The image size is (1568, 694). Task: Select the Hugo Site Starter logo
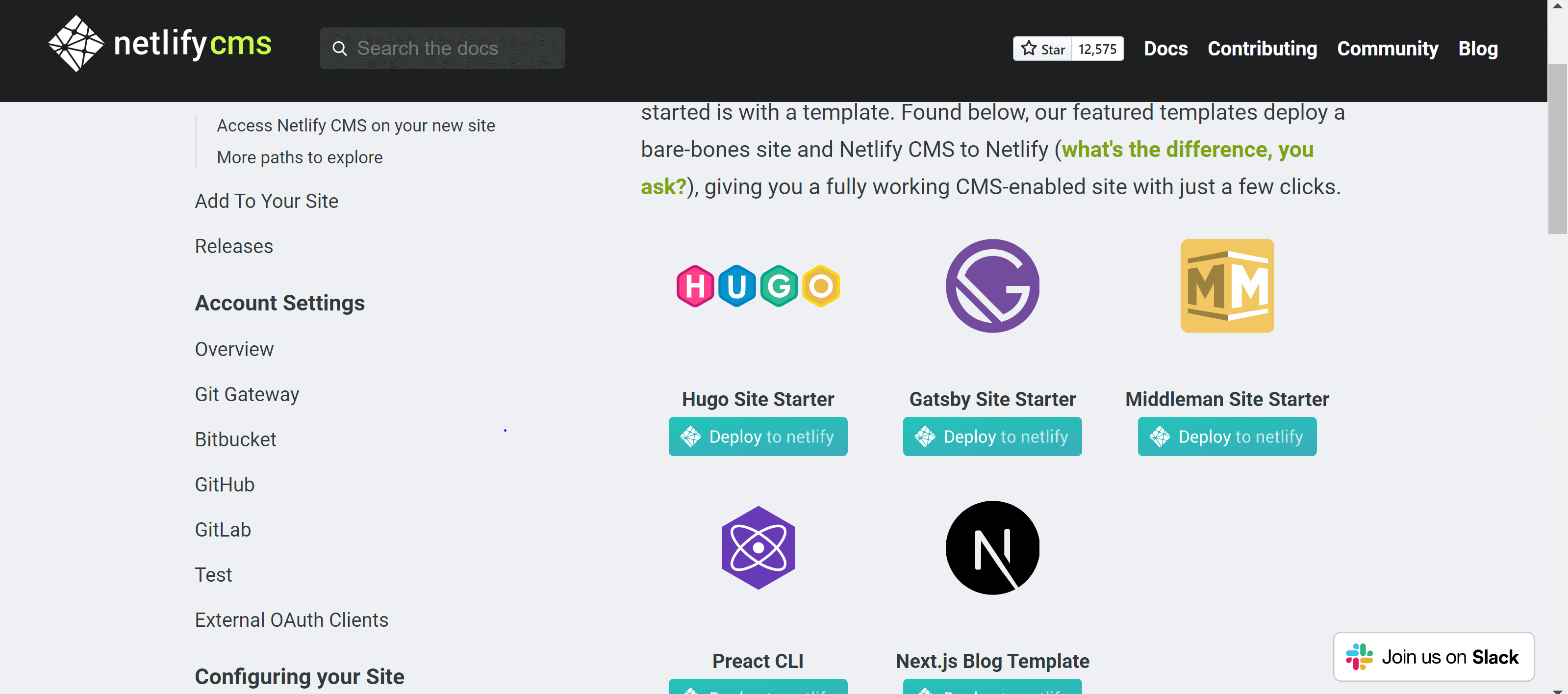[x=757, y=285]
